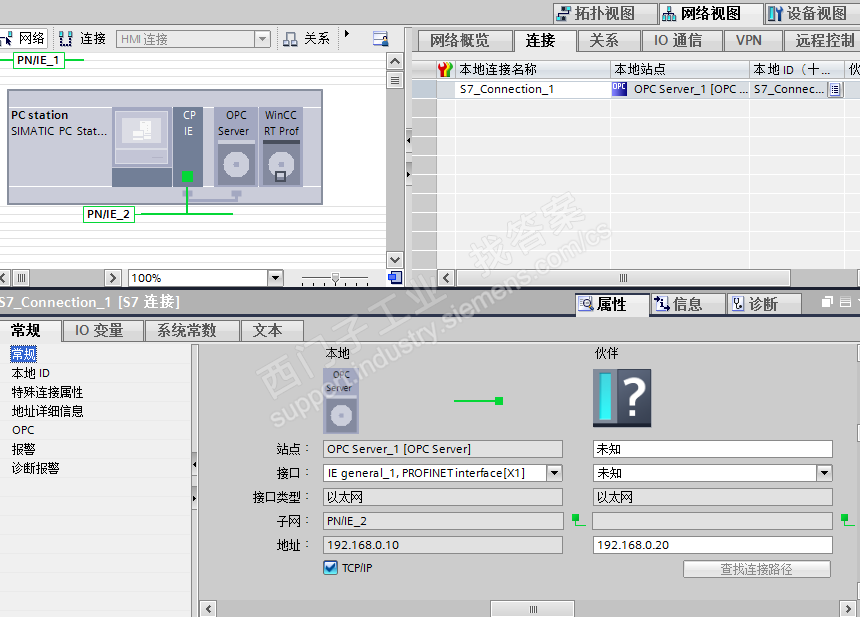
Task: Select Alarms tree item
Action: click(24, 450)
